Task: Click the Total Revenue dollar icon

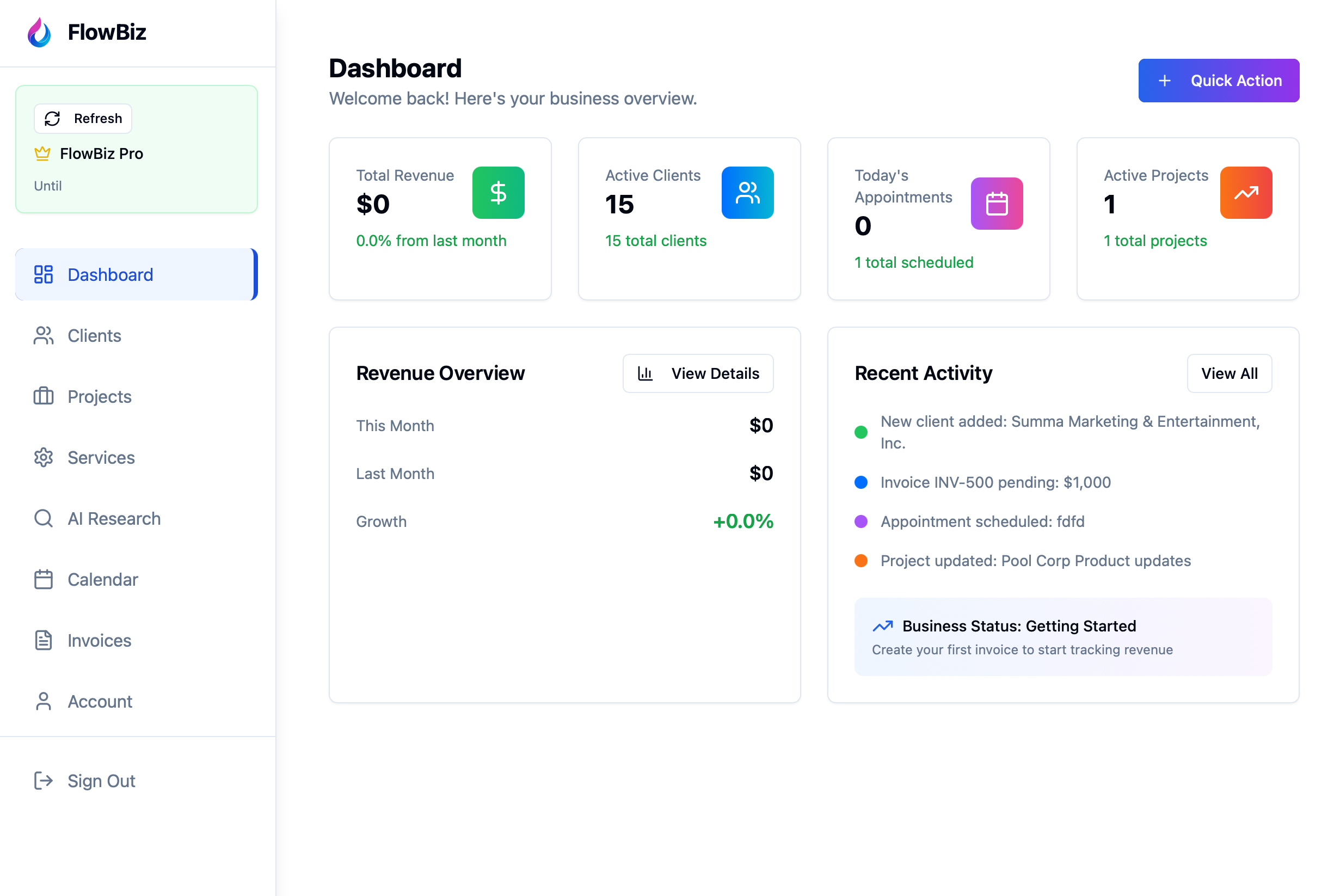Action: [x=497, y=193]
